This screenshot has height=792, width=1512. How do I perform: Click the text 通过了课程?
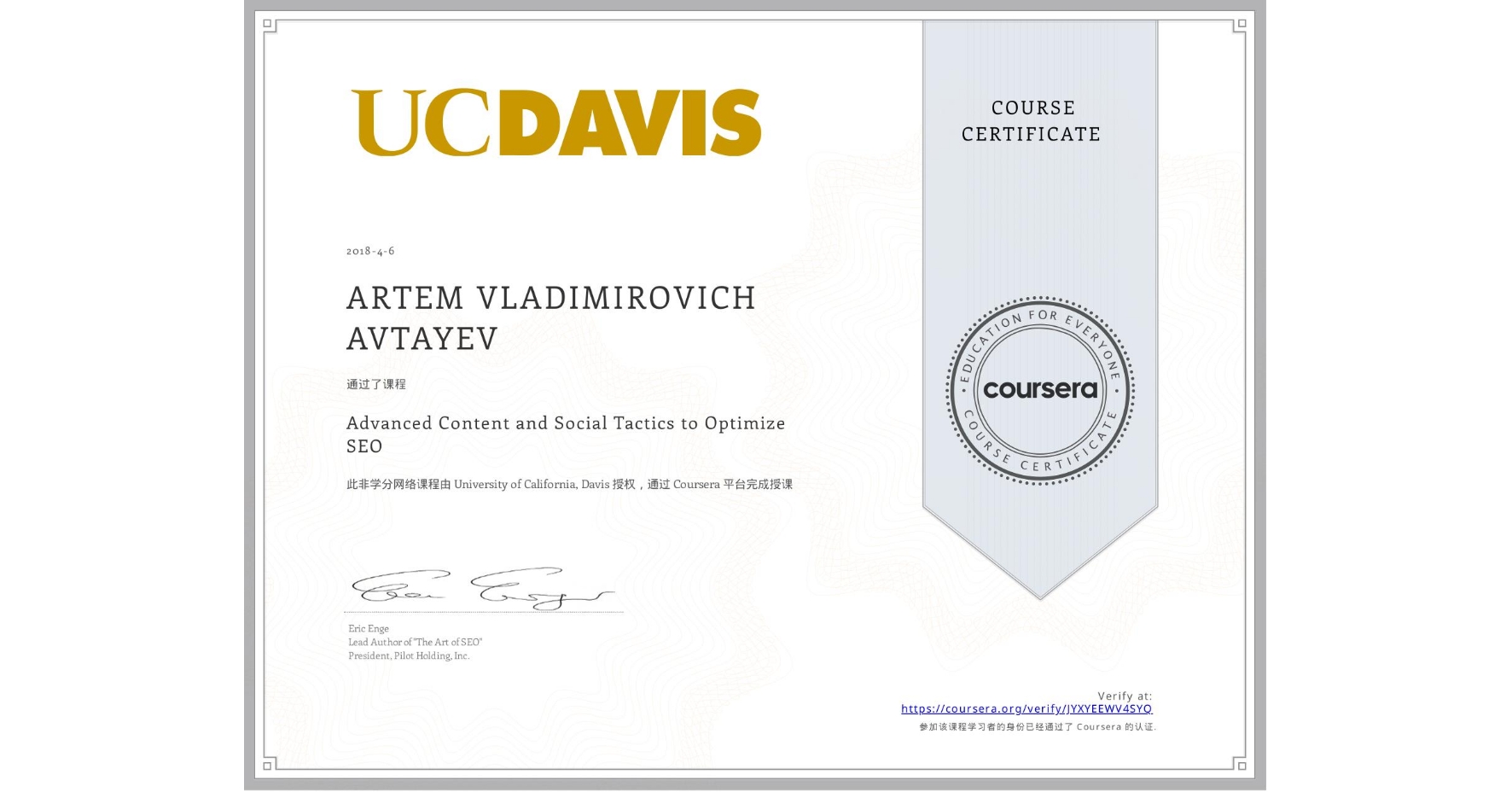[376, 384]
